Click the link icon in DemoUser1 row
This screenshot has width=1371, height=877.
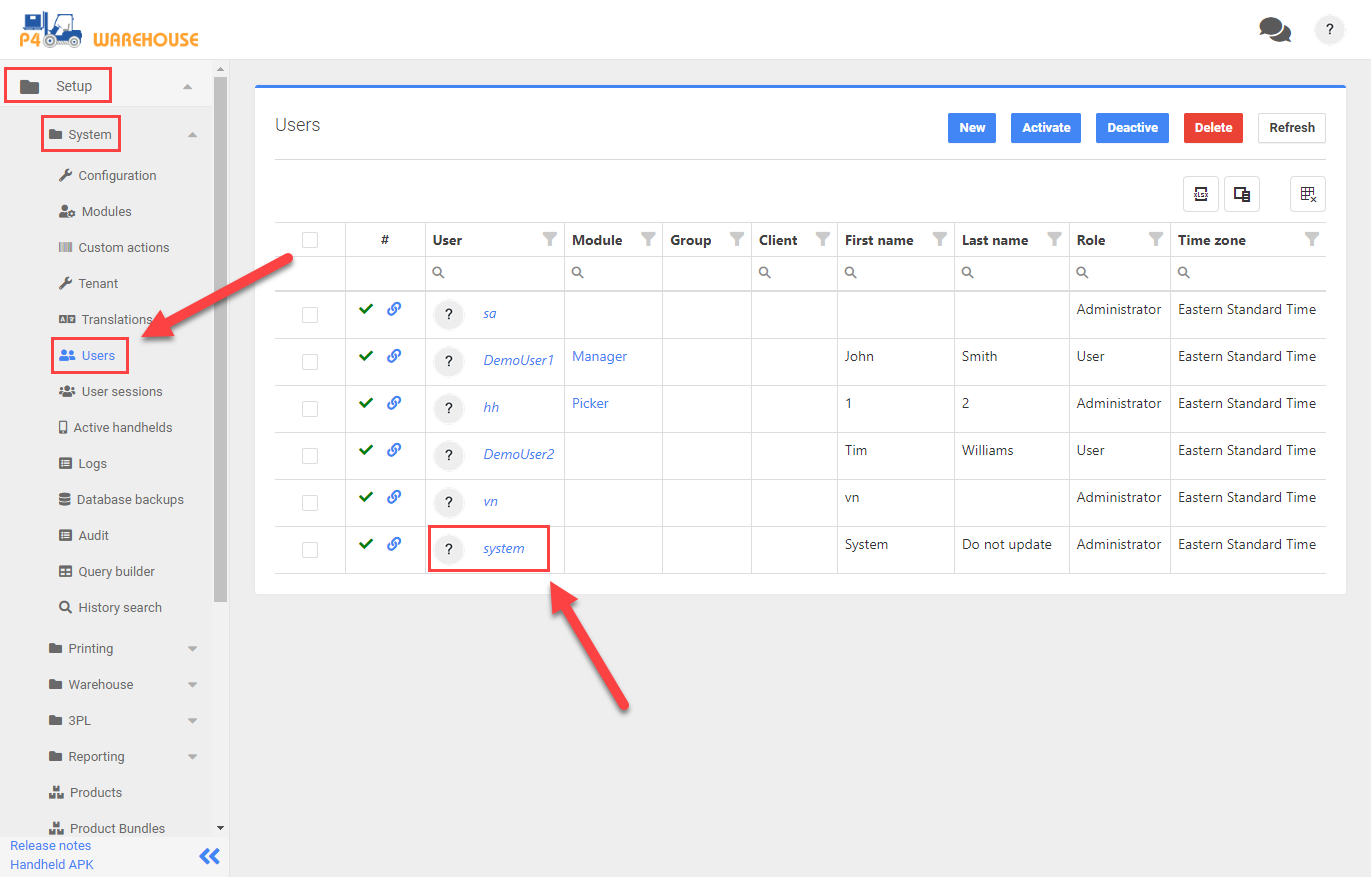tap(394, 356)
